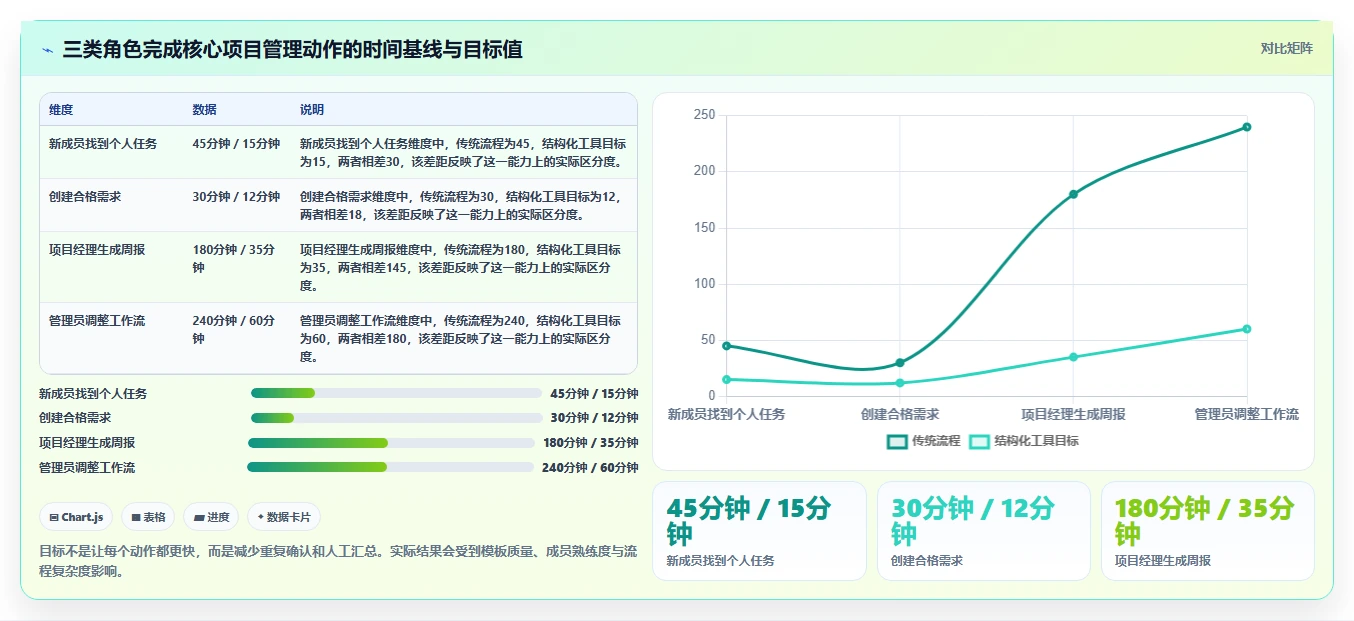Click the 240分钟 / 60分钟 progress value label
1354x621 pixels.
tap(590, 467)
